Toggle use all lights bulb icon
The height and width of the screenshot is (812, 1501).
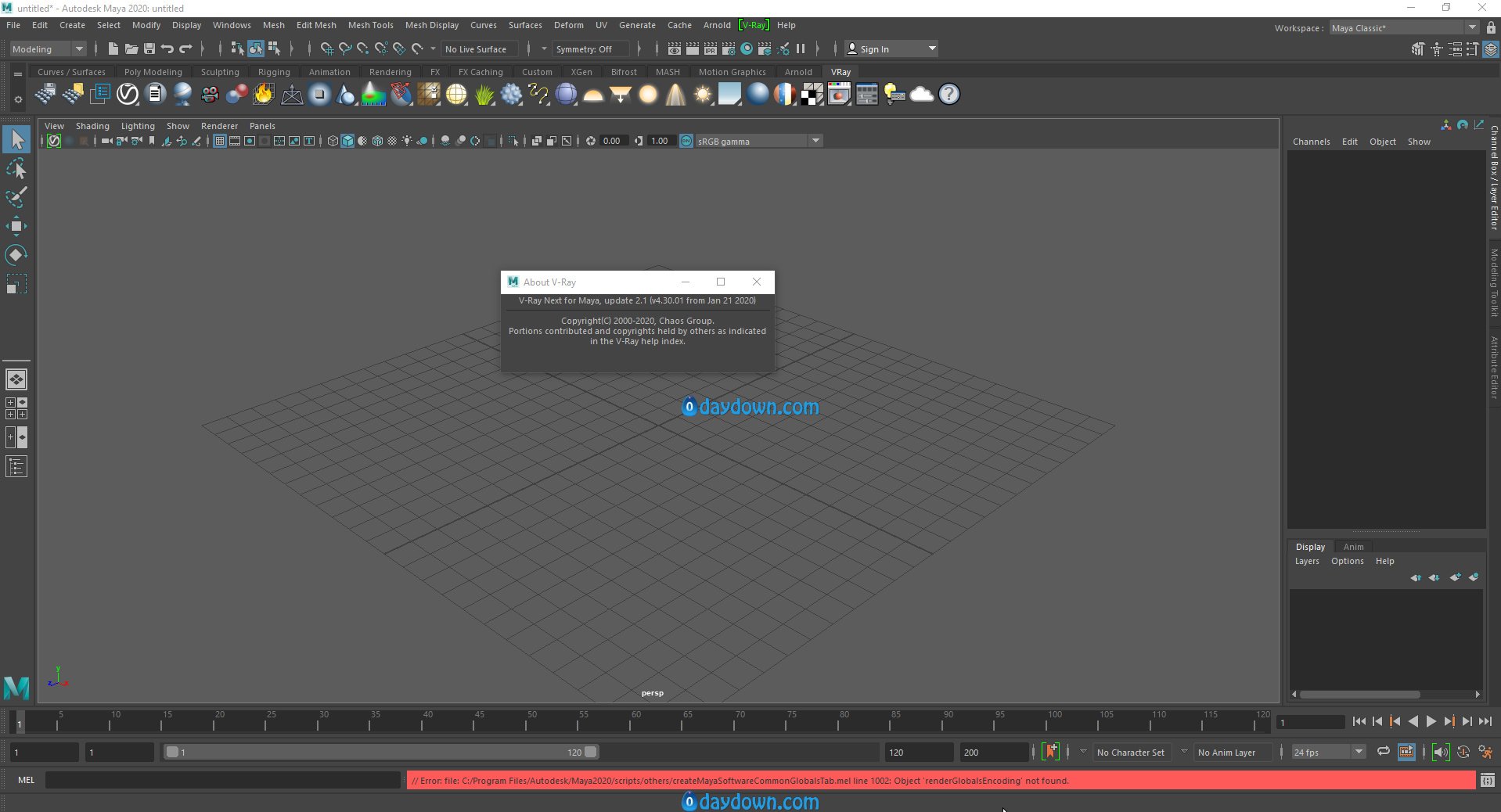[x=407, y=141]
